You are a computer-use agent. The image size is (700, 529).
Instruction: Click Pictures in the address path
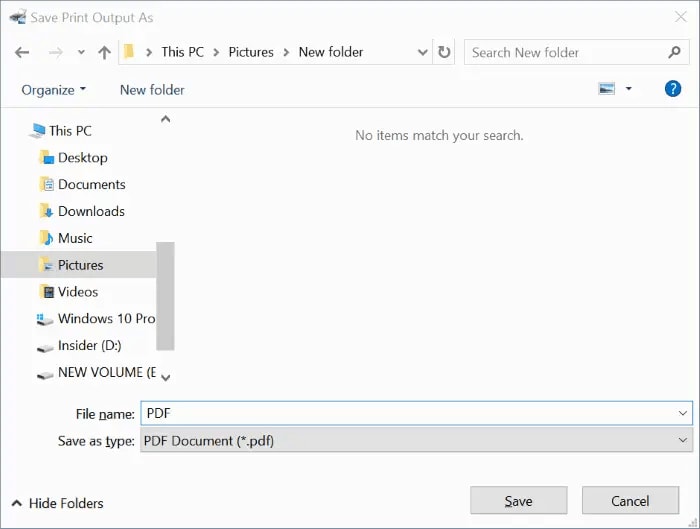click(x=251, y=52)
